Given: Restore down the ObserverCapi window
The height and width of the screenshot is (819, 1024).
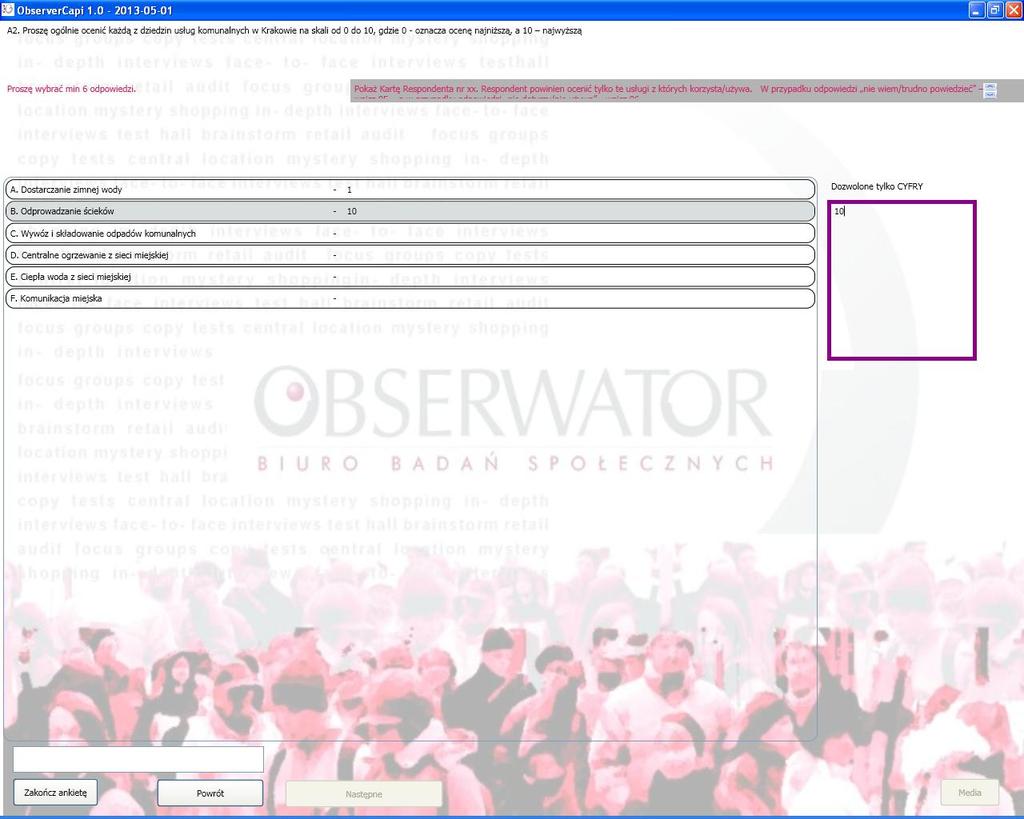Looking at the screenshot, I should [x=995, y=10].
